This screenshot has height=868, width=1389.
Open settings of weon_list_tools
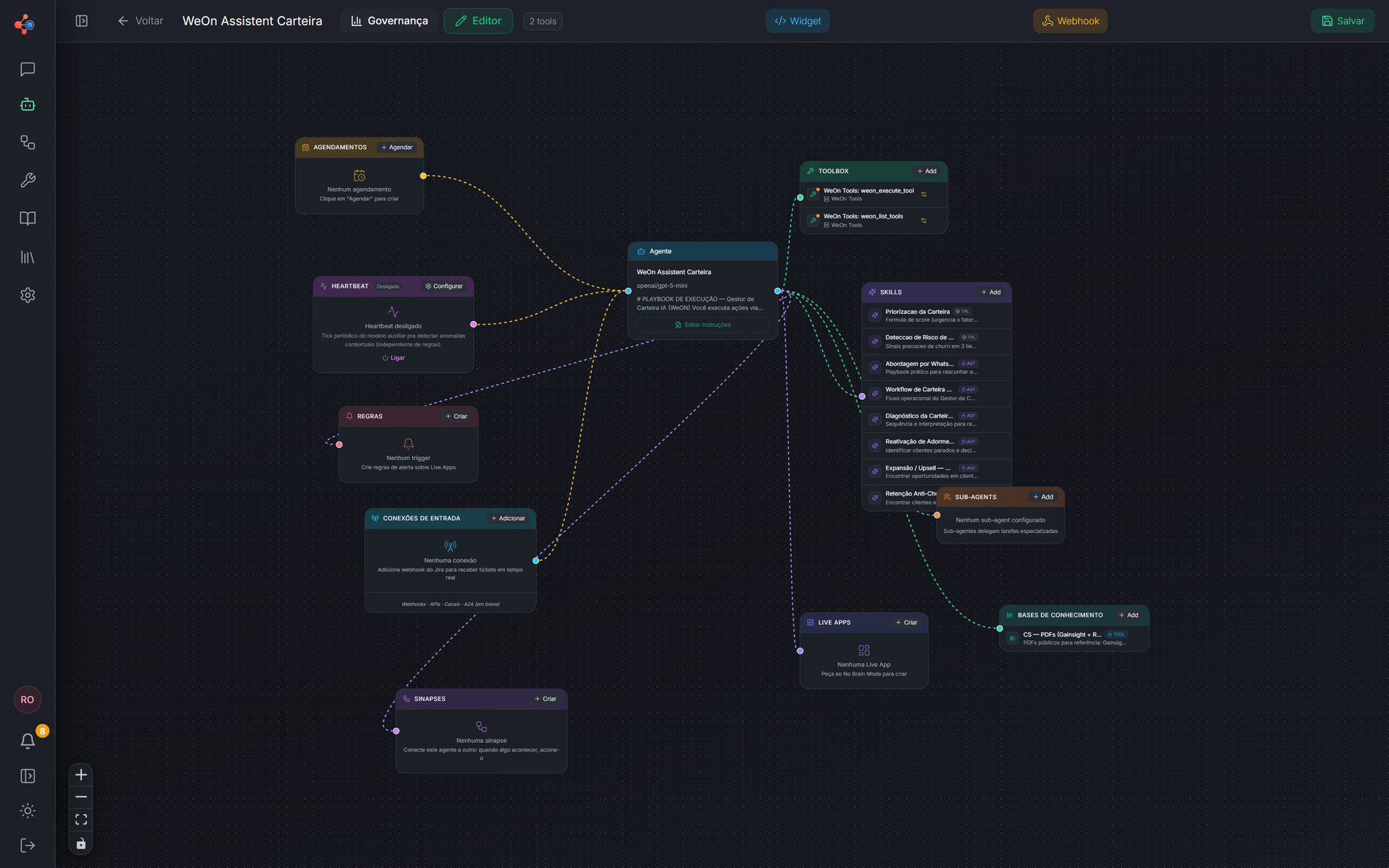click(x=924, y=221)
